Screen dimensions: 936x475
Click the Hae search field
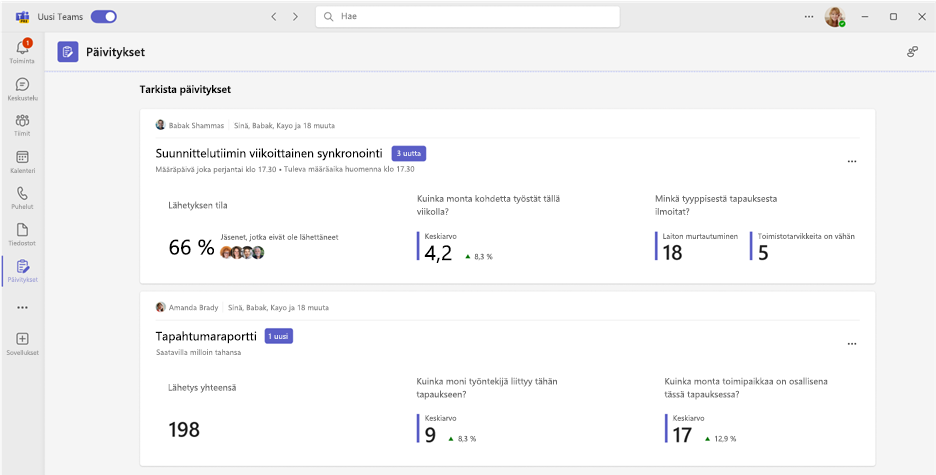point(467,17)
